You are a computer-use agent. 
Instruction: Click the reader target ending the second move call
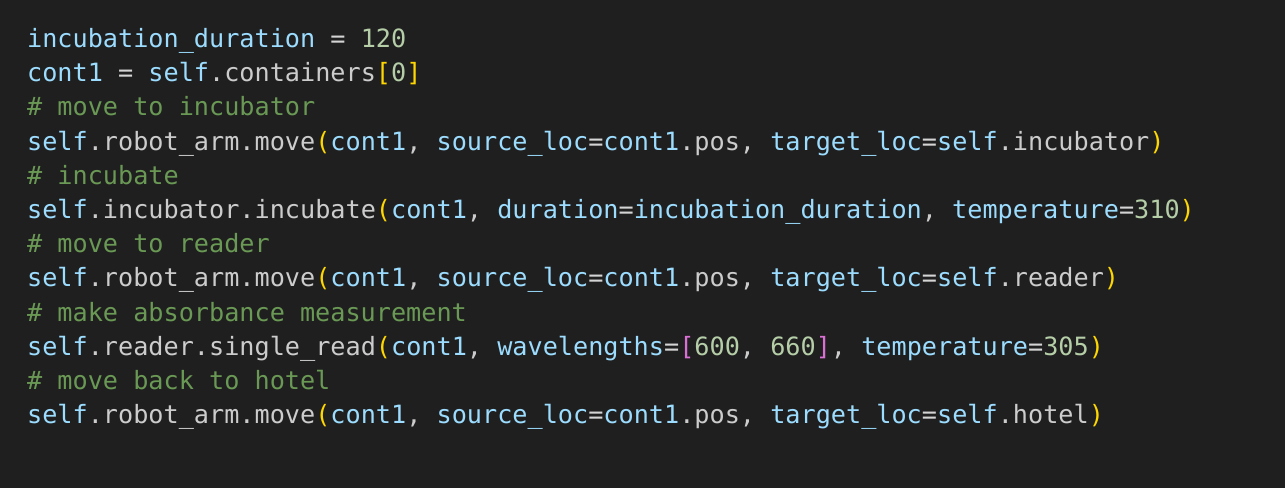point(1058,278)
